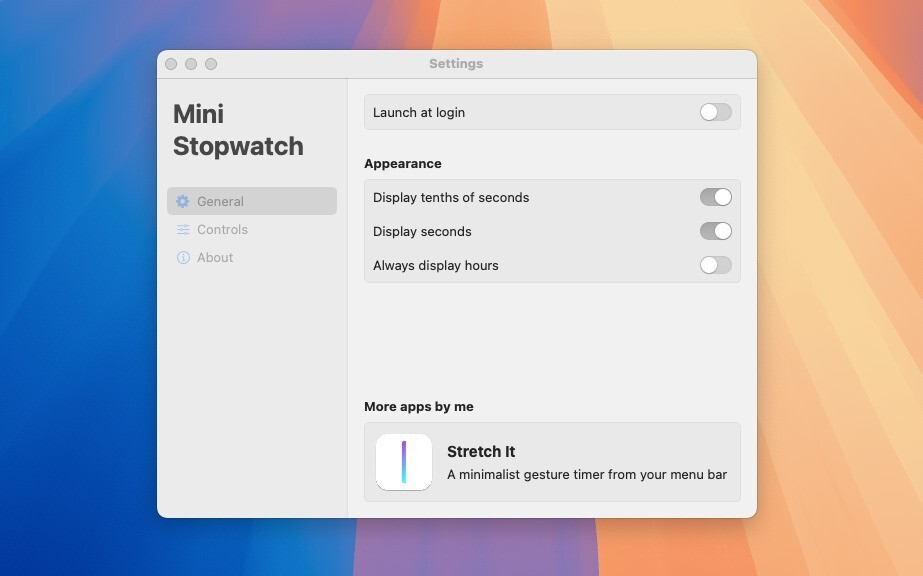Click the Appearance section header
This screenshot has width=923, height=576.
(403, 163)
